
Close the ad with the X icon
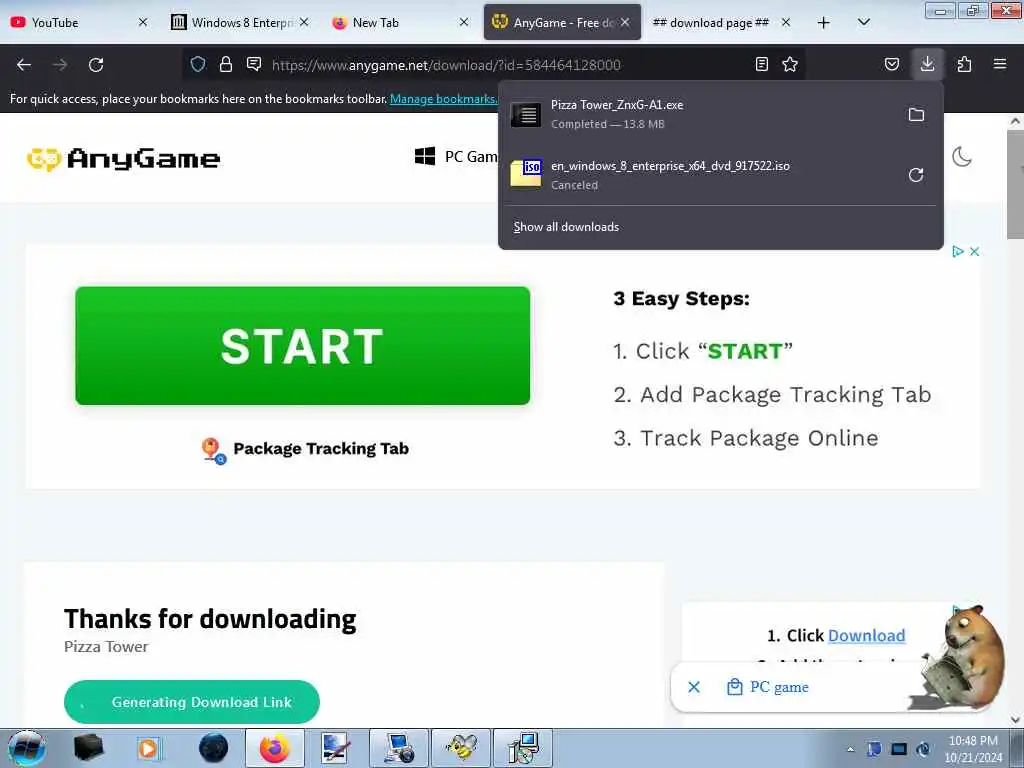pos(974,251)
